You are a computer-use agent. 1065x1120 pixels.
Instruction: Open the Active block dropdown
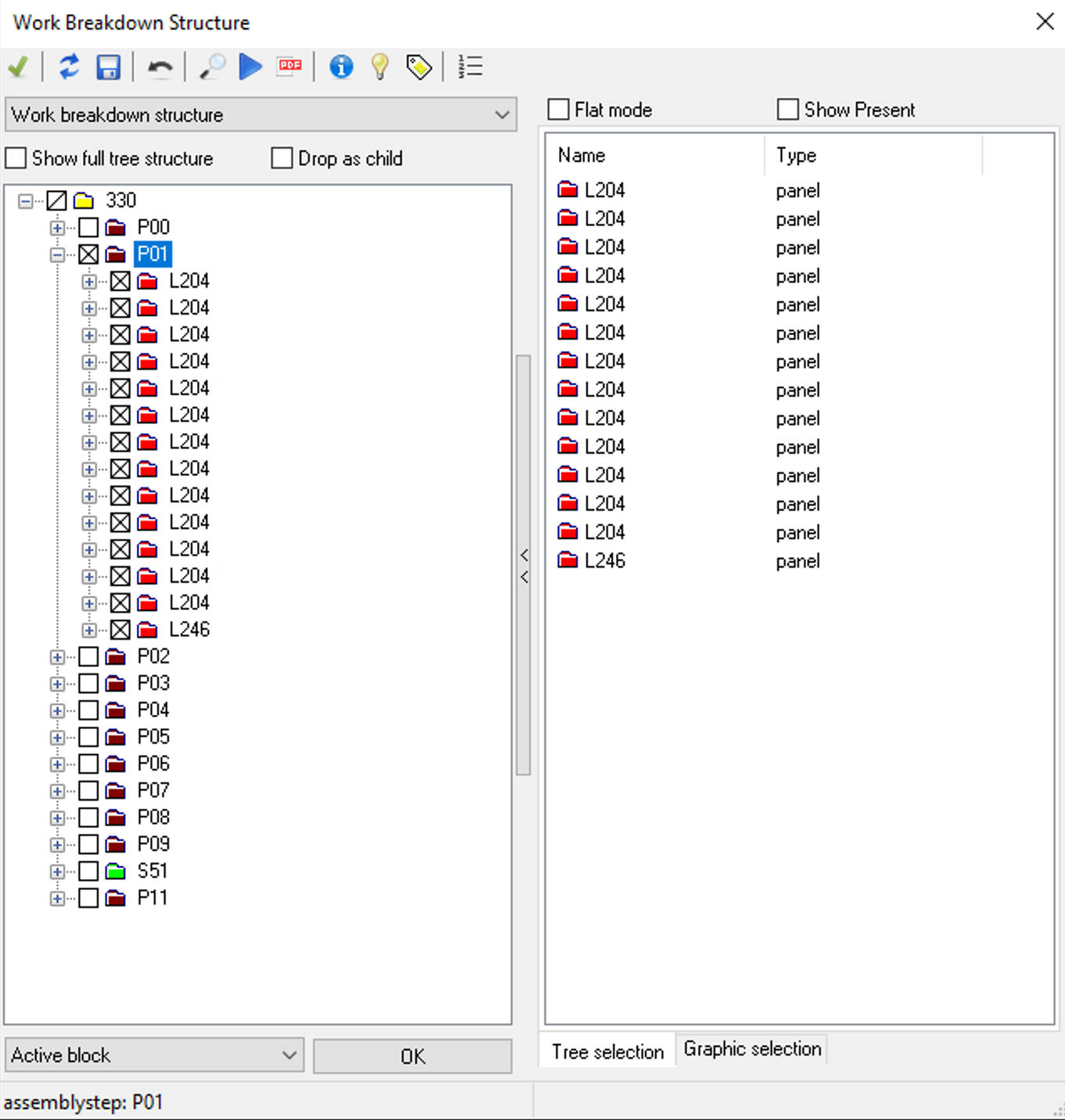(x=154, y=1055)
